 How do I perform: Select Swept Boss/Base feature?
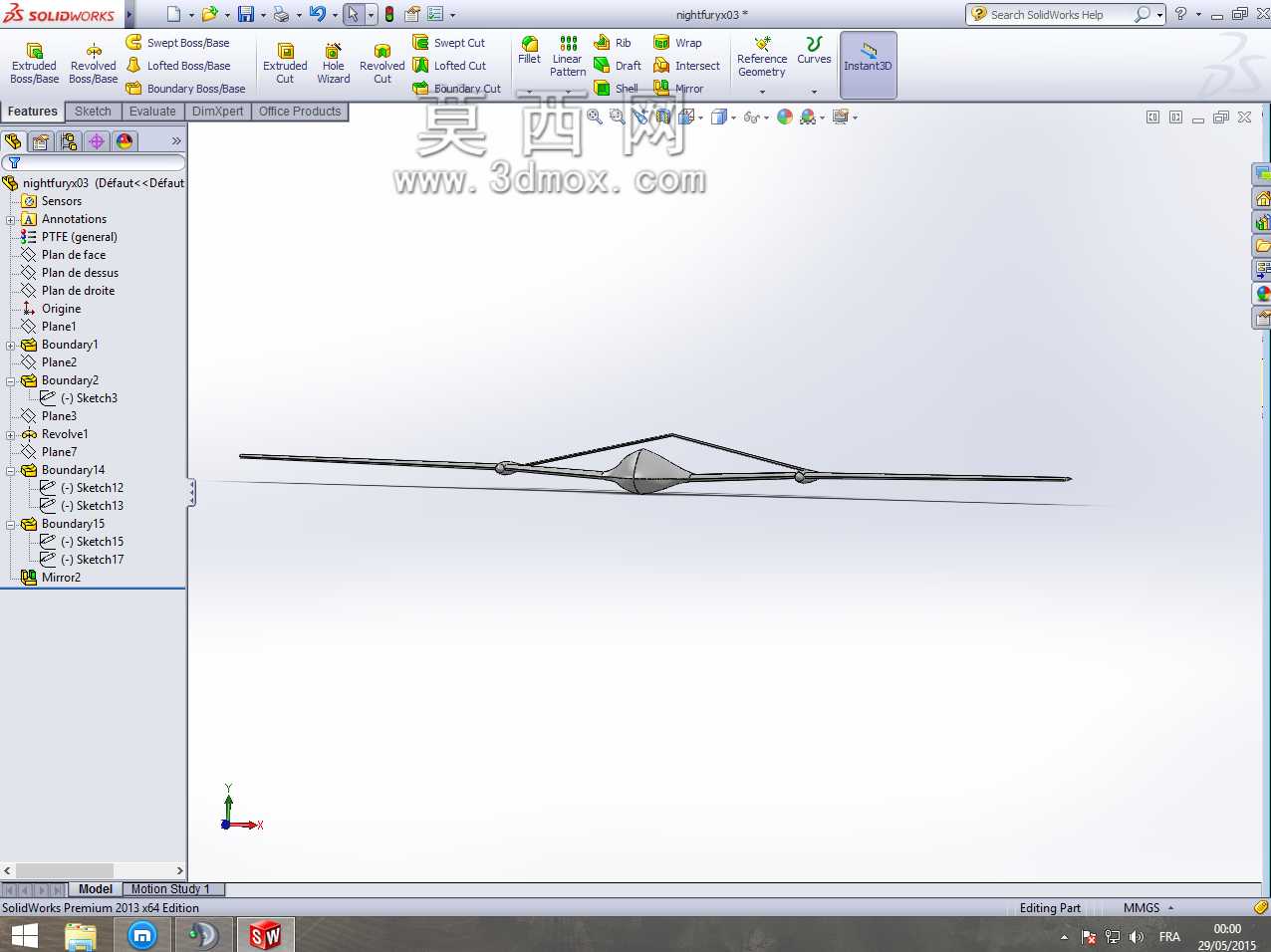pyautogui.click(x=178, y=43)
